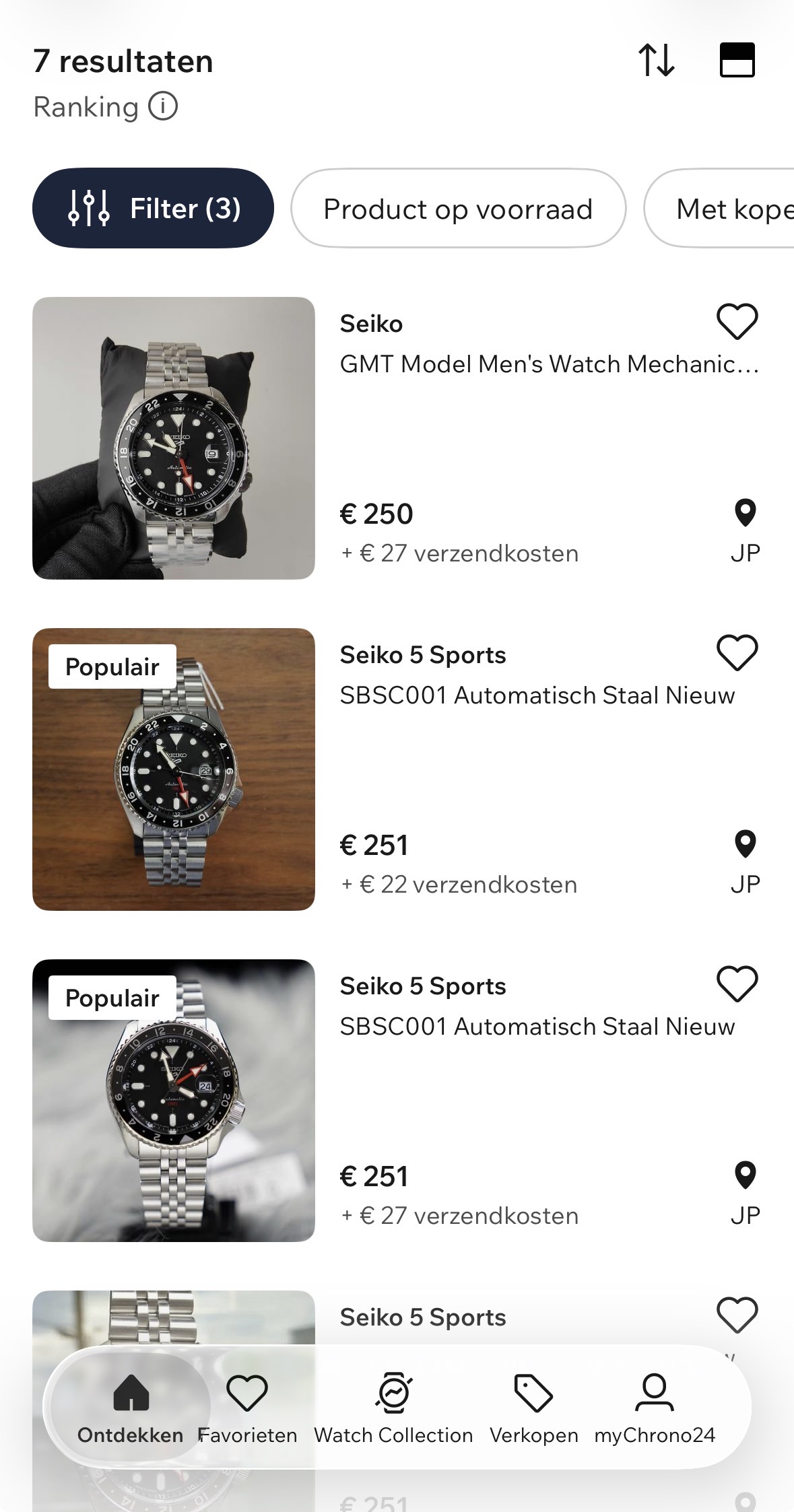Open the Populair watch photo on wood background
Viewport: 794px width, 1512px height.
(x=174, y=769)
